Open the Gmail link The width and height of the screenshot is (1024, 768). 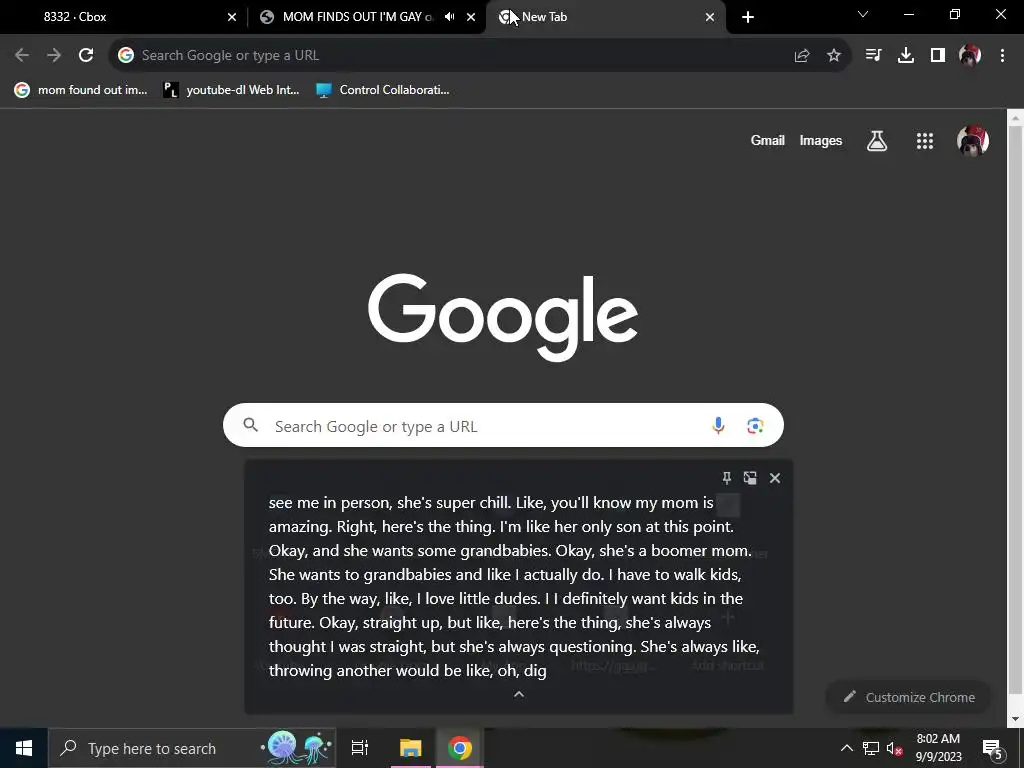pos(767,140)
